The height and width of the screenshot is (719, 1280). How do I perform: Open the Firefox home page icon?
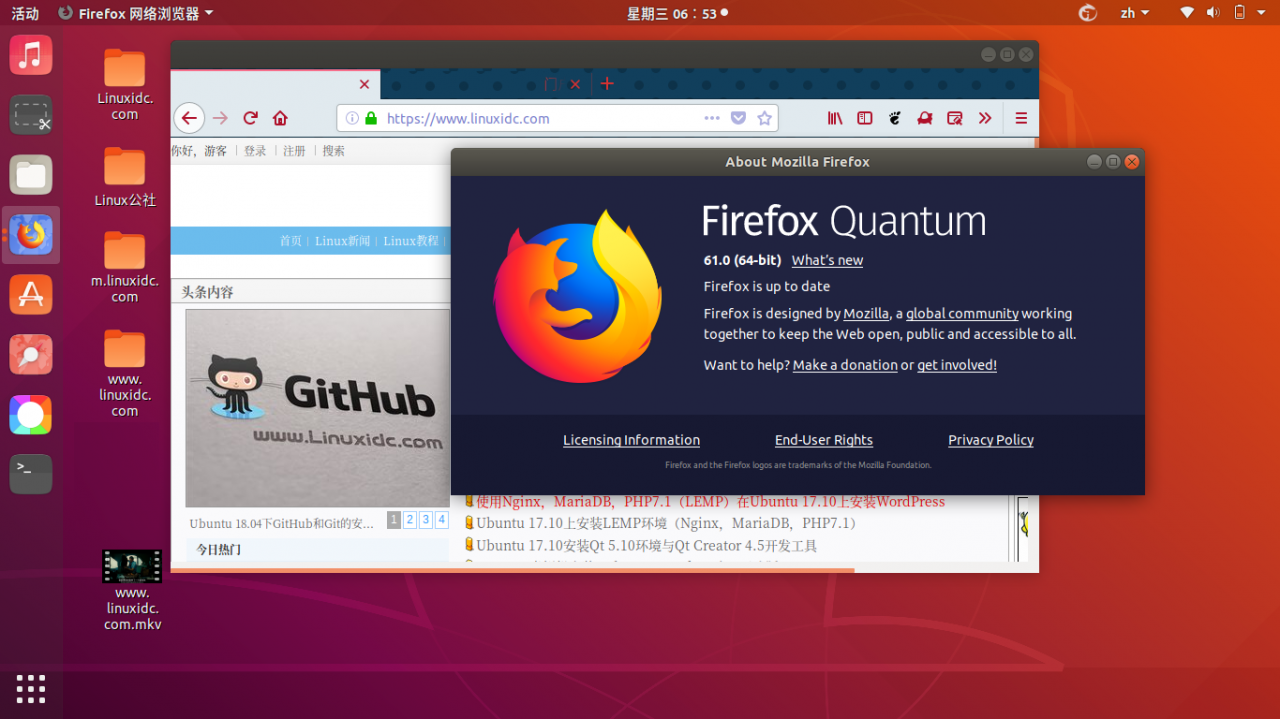click(280, 118)
